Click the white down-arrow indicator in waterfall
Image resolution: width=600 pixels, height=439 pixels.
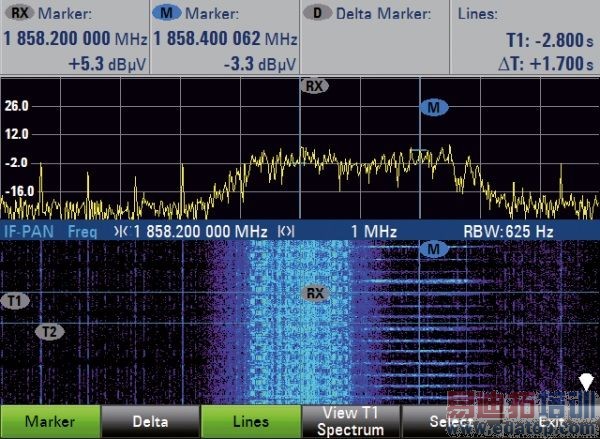586,382
